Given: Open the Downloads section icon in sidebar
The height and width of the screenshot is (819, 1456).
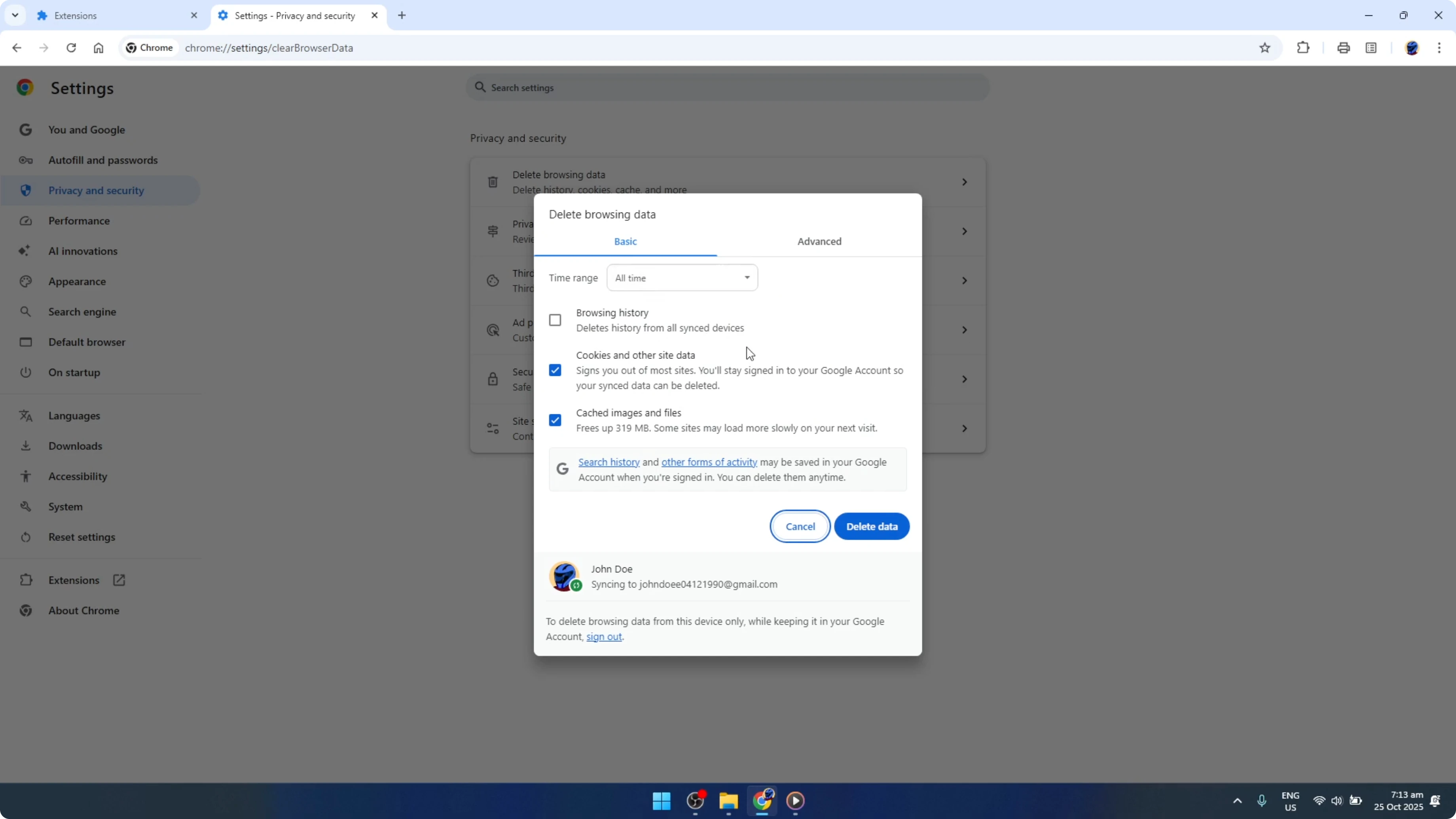Looking at the screenshot, I should click(26, 446).
